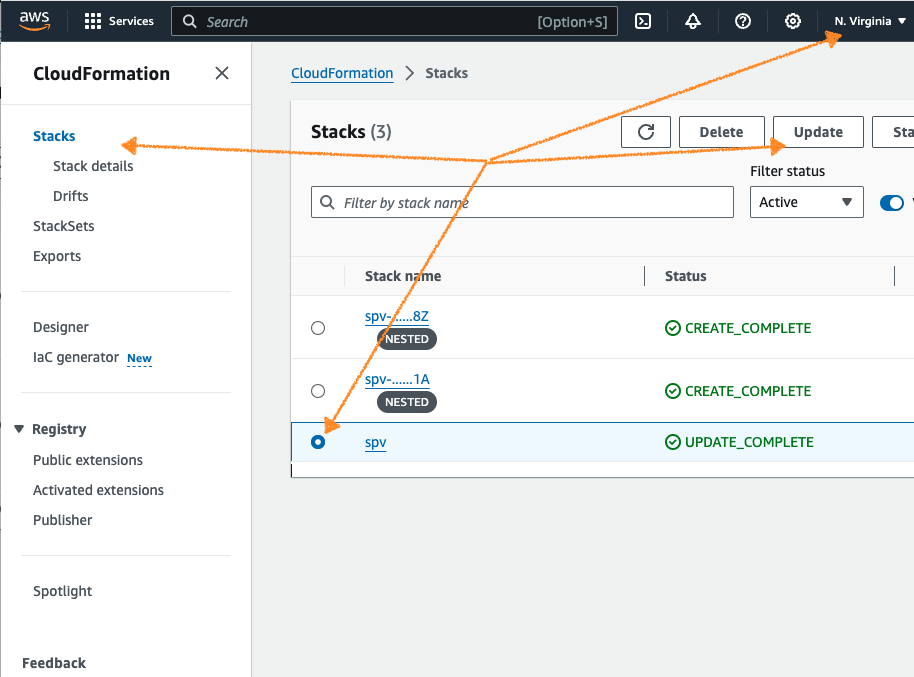Launch CloudShell from the top bar
Image resolution: width=914 pixels, height=677 pixels.
642,22
